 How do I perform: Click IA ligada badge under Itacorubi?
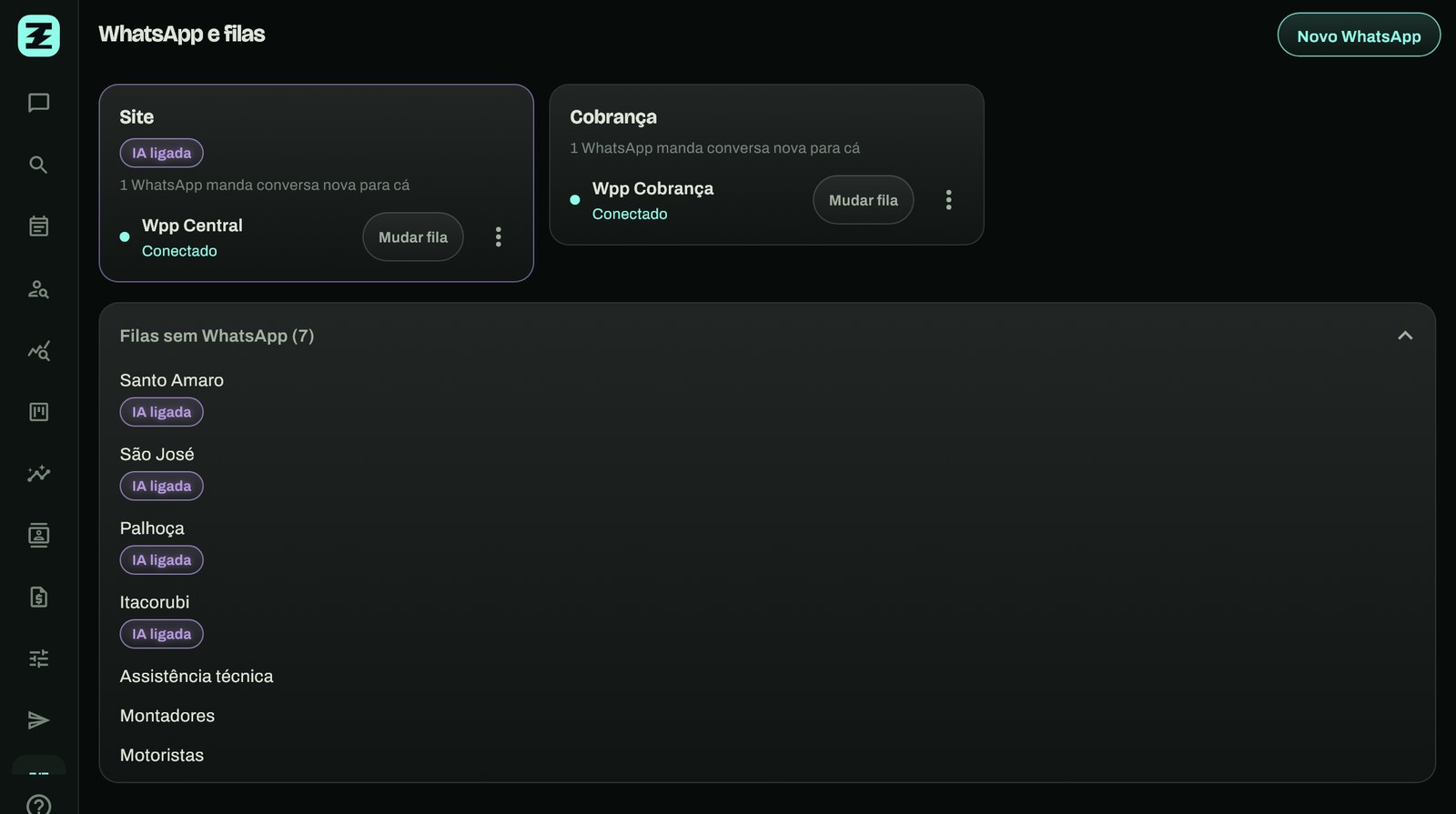[162, 634]
